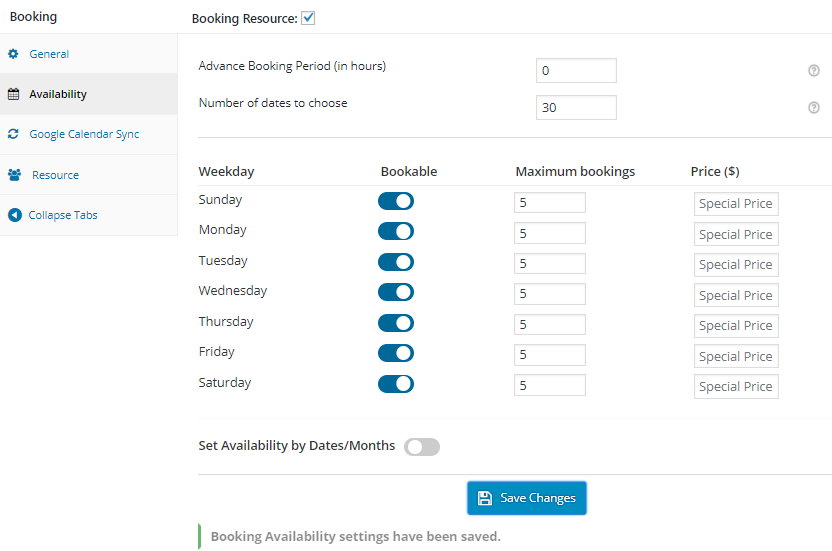Open the Google Calendar Sync tab
The height and width of the screenshot is (551, 832).
[x=84, y=134]
